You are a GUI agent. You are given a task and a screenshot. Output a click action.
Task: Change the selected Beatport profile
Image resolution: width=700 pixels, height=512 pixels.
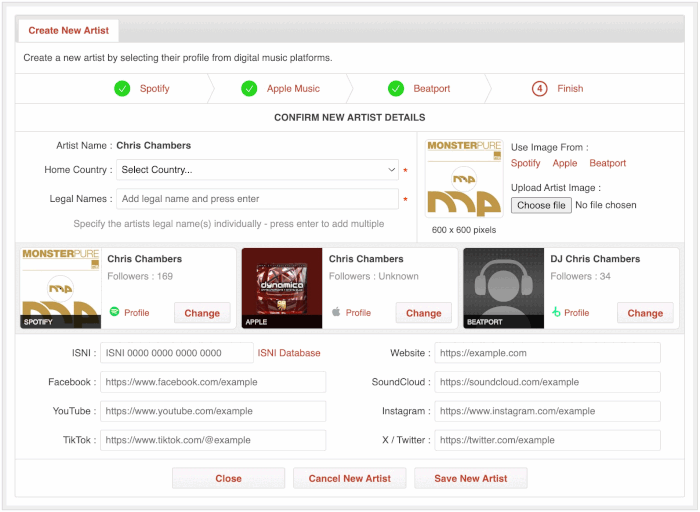(645, 313)
